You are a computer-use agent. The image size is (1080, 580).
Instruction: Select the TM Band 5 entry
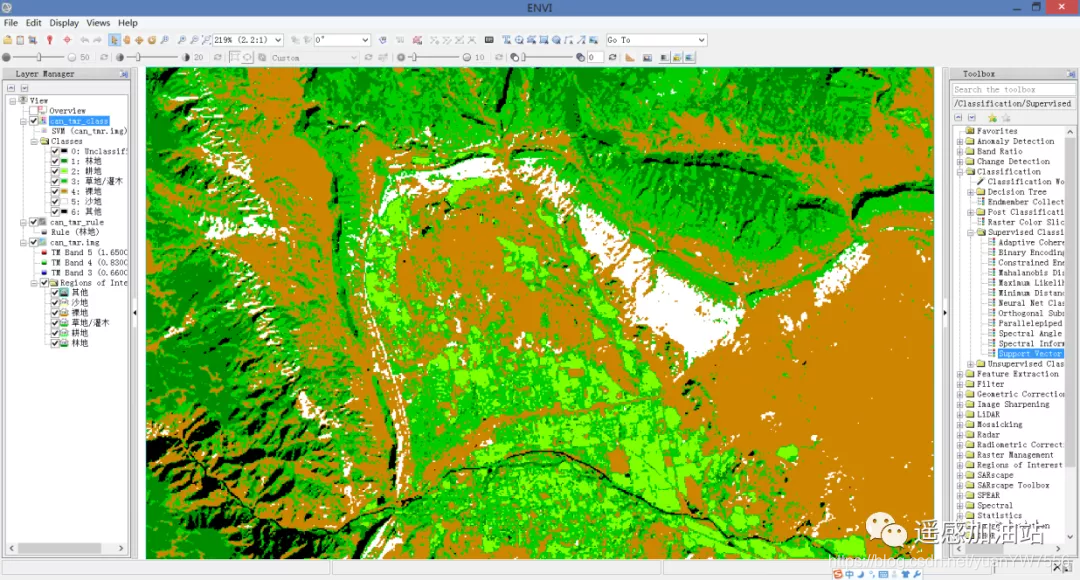(x=89, y=253)
